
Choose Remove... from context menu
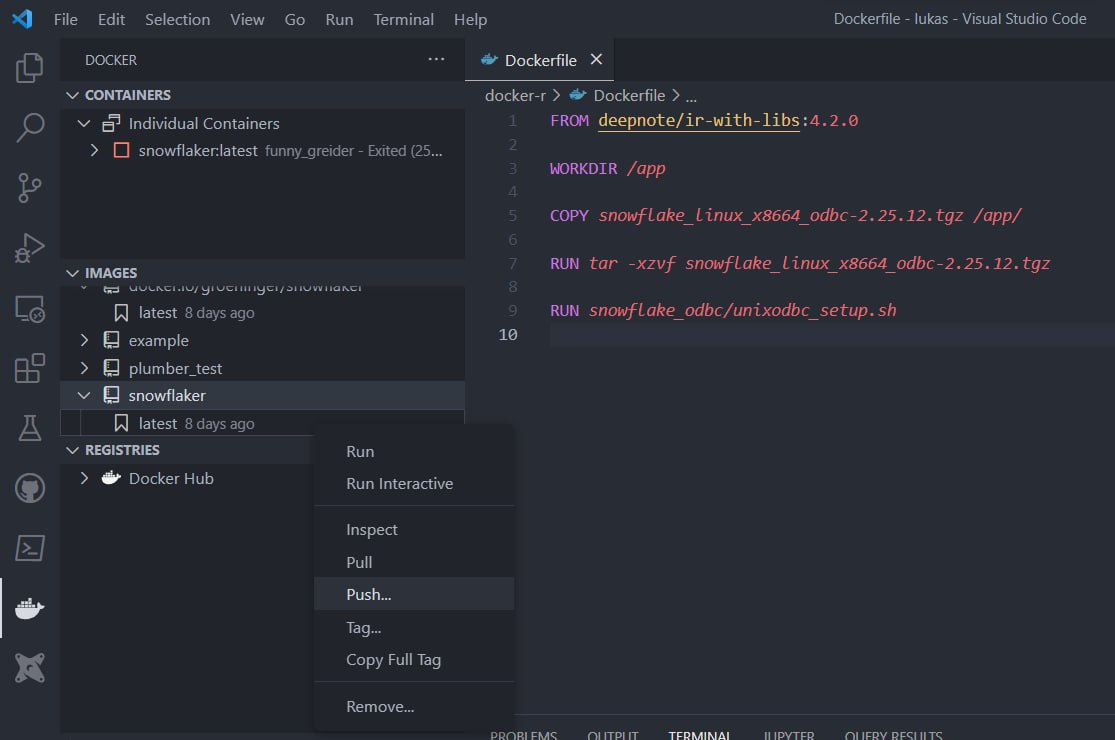click(x=414, y=707)
